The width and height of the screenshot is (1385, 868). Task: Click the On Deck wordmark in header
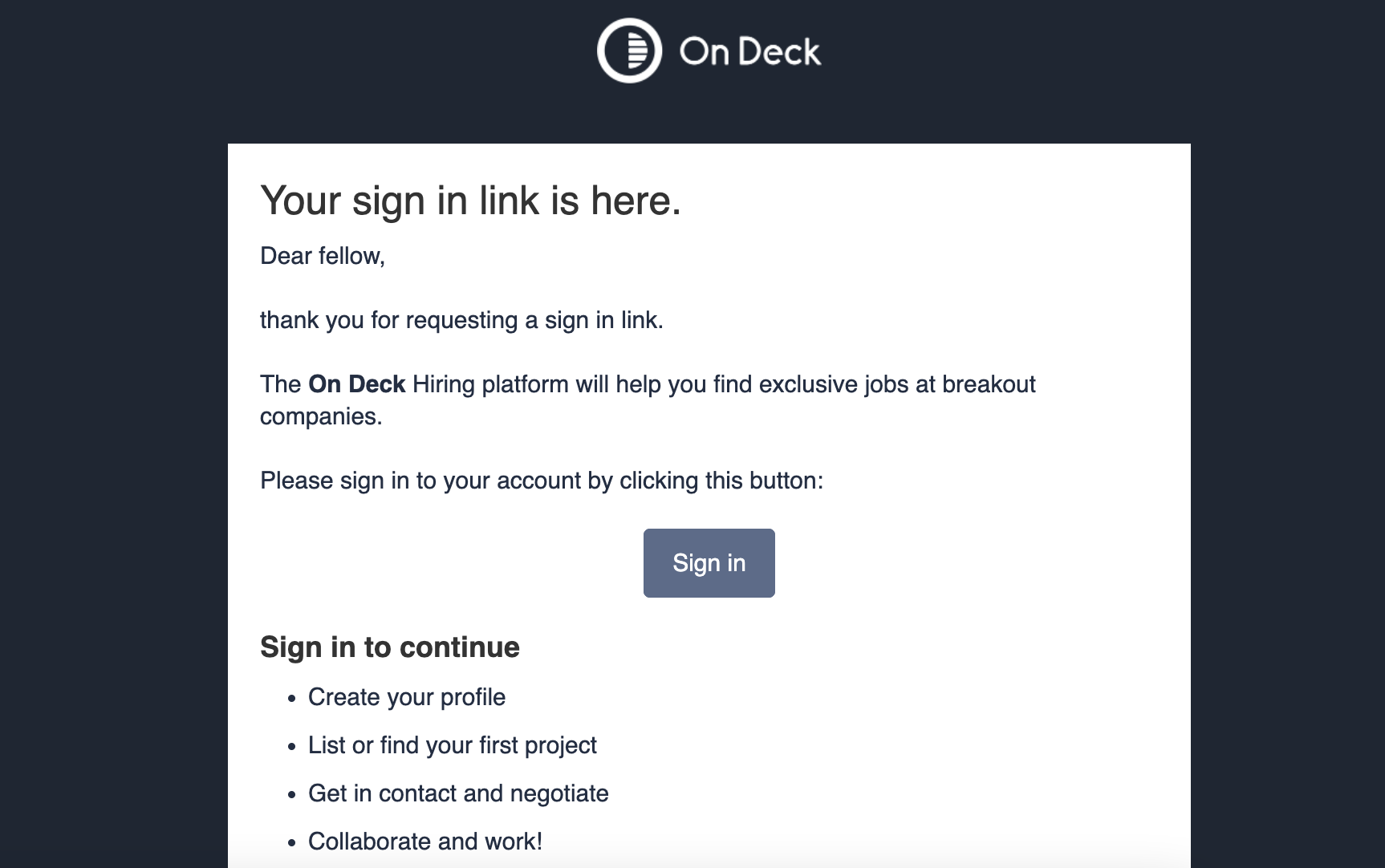coord(749,52)
